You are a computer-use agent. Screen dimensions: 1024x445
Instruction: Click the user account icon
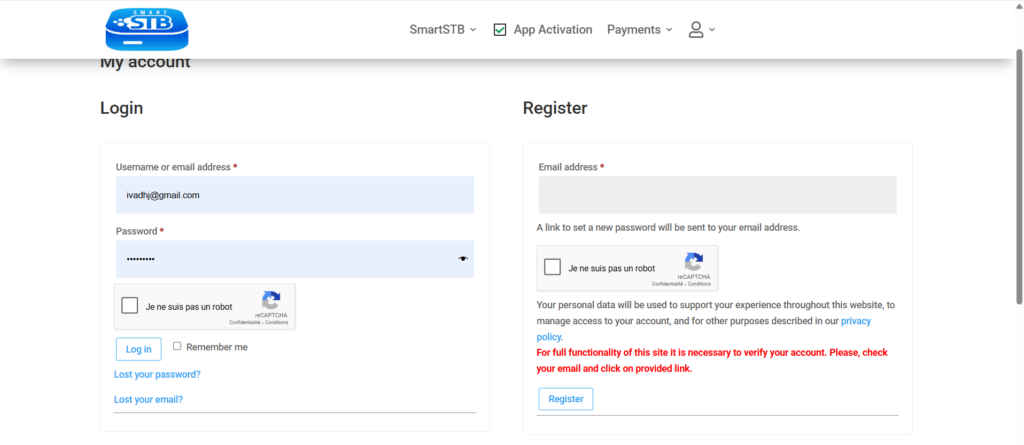(696, 30)
